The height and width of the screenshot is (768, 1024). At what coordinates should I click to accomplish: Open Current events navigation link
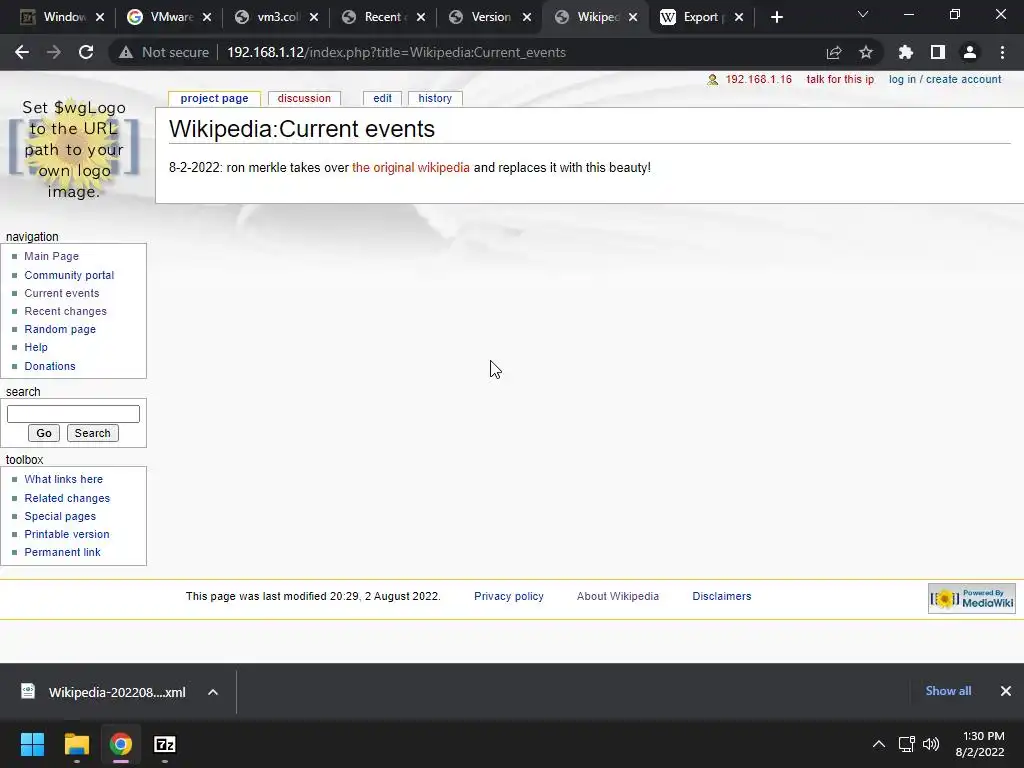(62, 293)
